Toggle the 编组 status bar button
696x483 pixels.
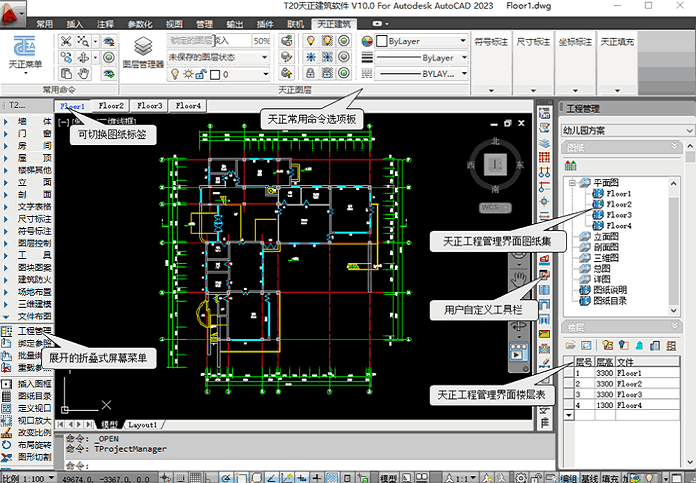(x=567, y=476)
